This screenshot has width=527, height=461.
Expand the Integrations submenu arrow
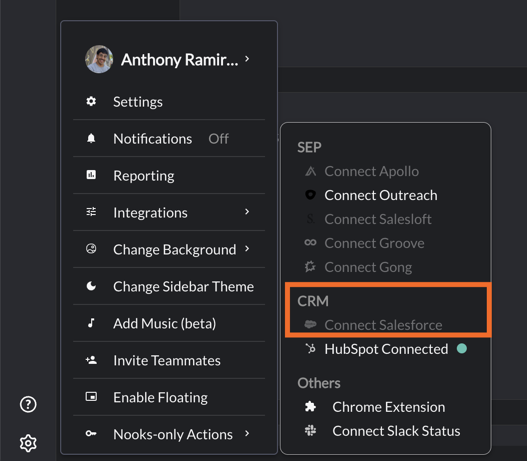247,212
